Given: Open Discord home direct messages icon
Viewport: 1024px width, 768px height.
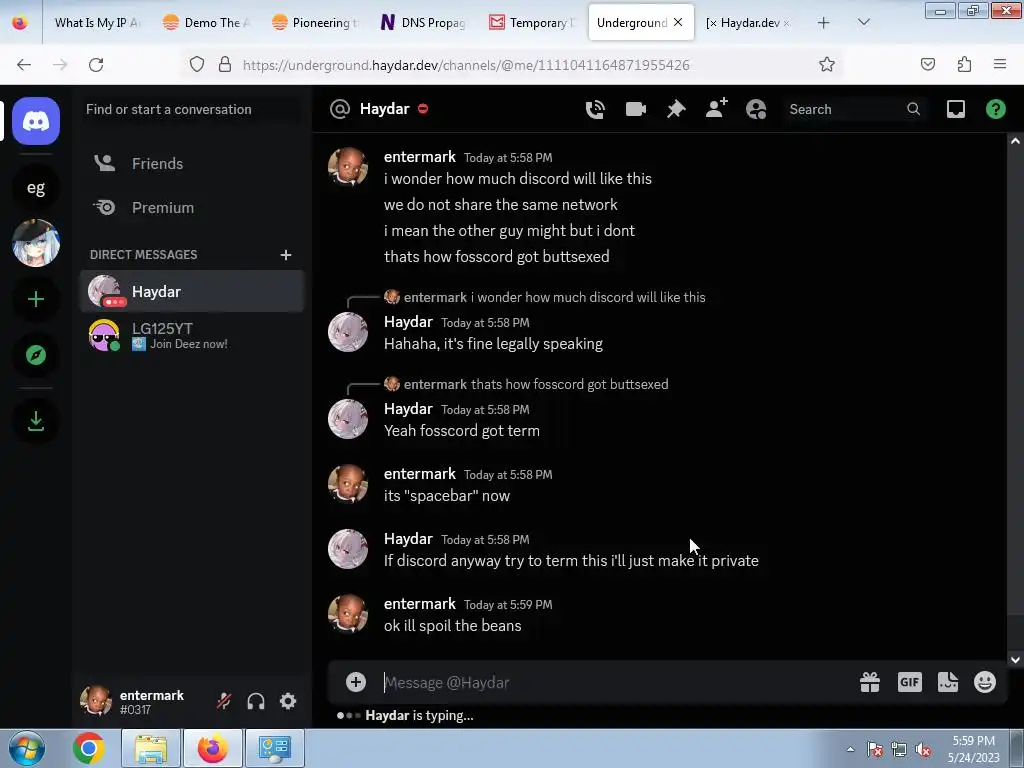Looking at the screenshot, I should tap(36, 121).
